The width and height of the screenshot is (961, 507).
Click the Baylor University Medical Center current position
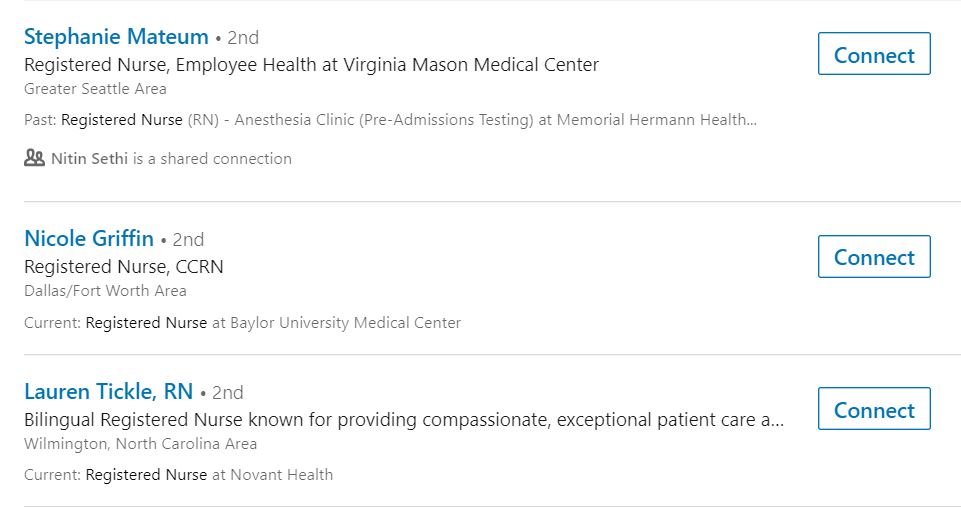(243, 323)
